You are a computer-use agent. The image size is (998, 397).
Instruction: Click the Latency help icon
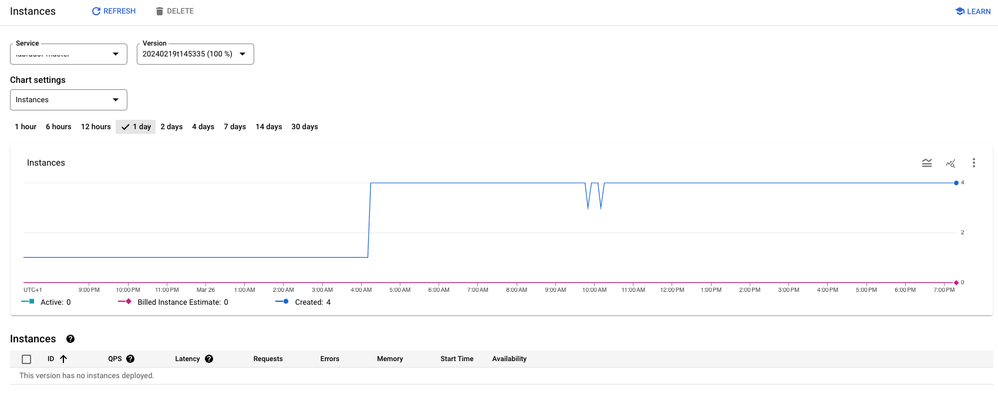(x=209, y=359)
